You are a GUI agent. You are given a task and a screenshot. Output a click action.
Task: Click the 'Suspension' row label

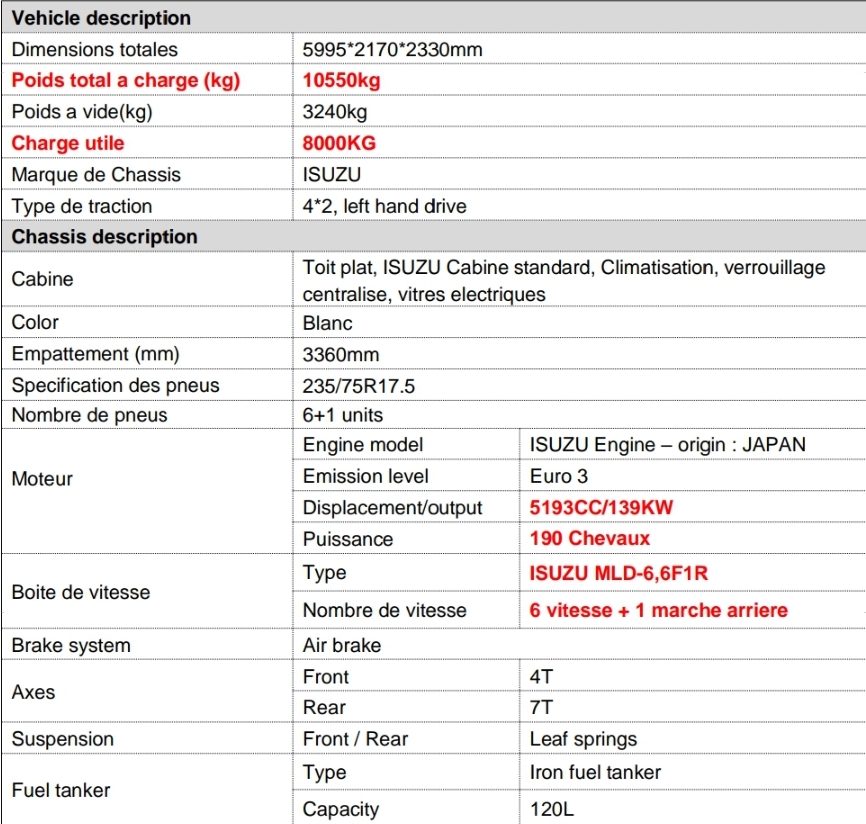coord(62,740)
